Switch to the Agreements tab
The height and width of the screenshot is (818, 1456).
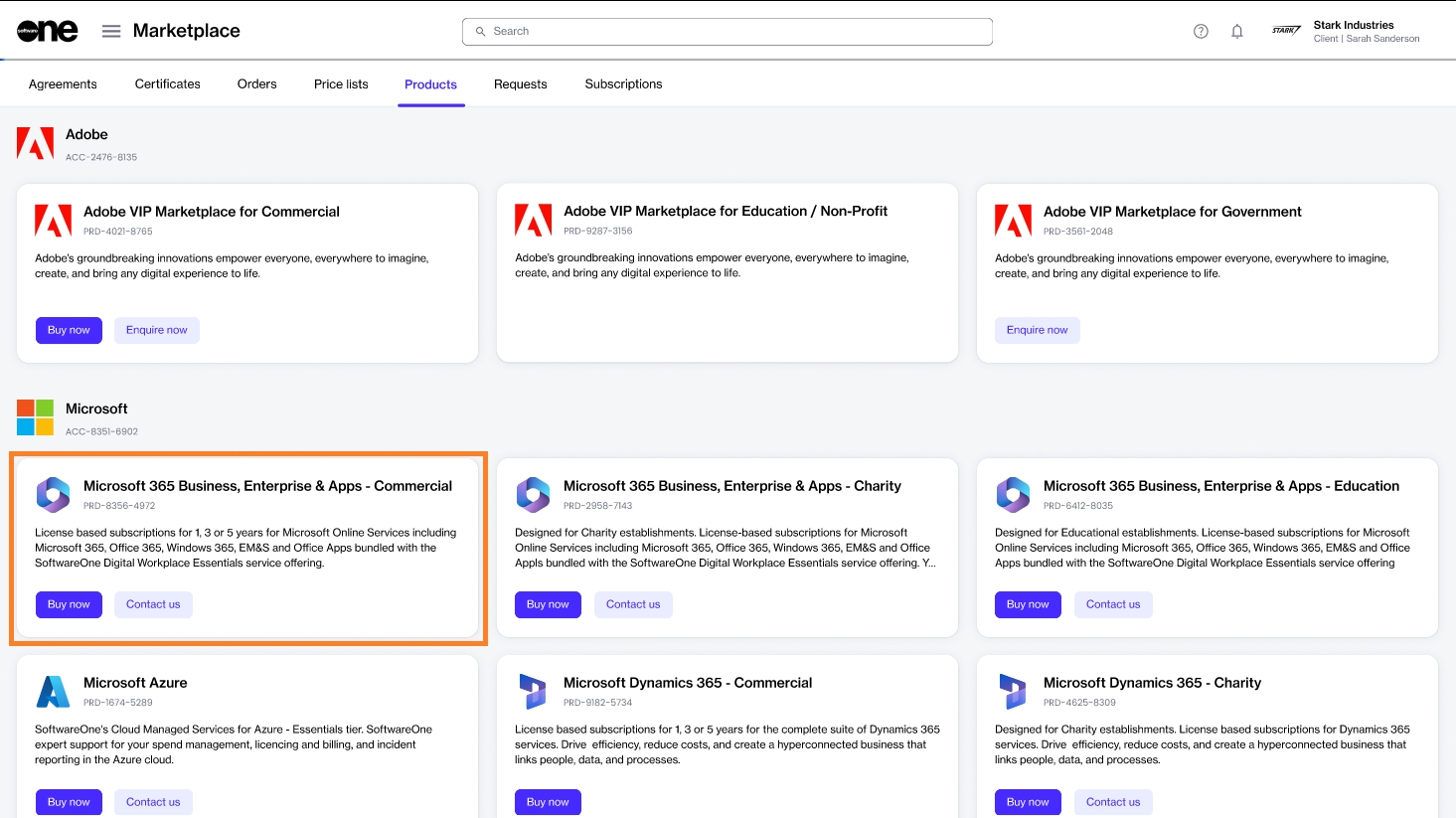click(63, 84)
